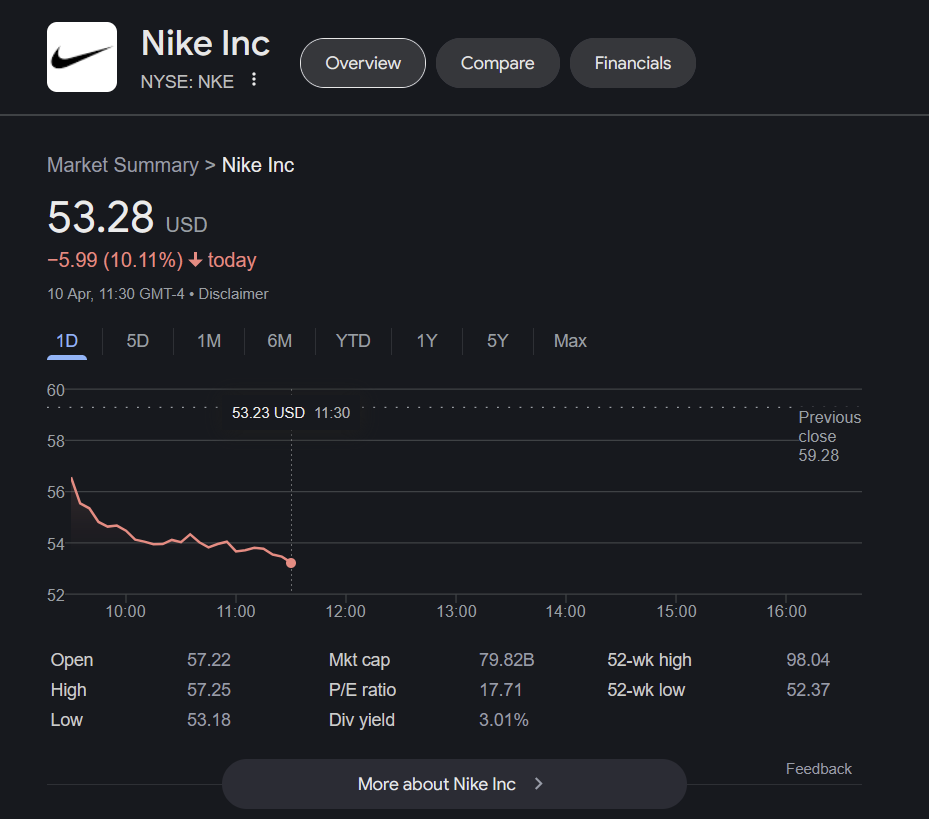Screen dimensions: 929x819
Task: Click the 10:00 axis label
Action: coord(125,611)
